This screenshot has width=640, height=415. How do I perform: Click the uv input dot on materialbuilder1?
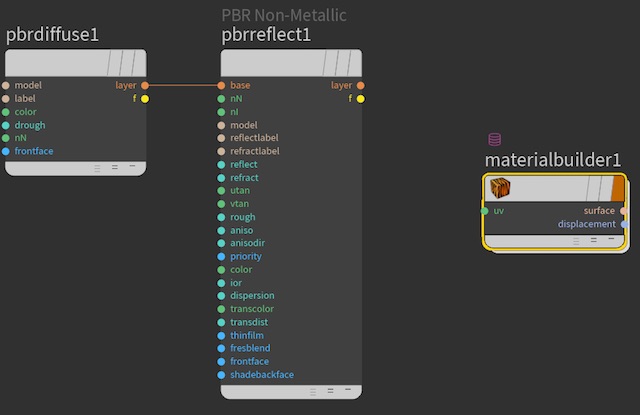(485, 211)
